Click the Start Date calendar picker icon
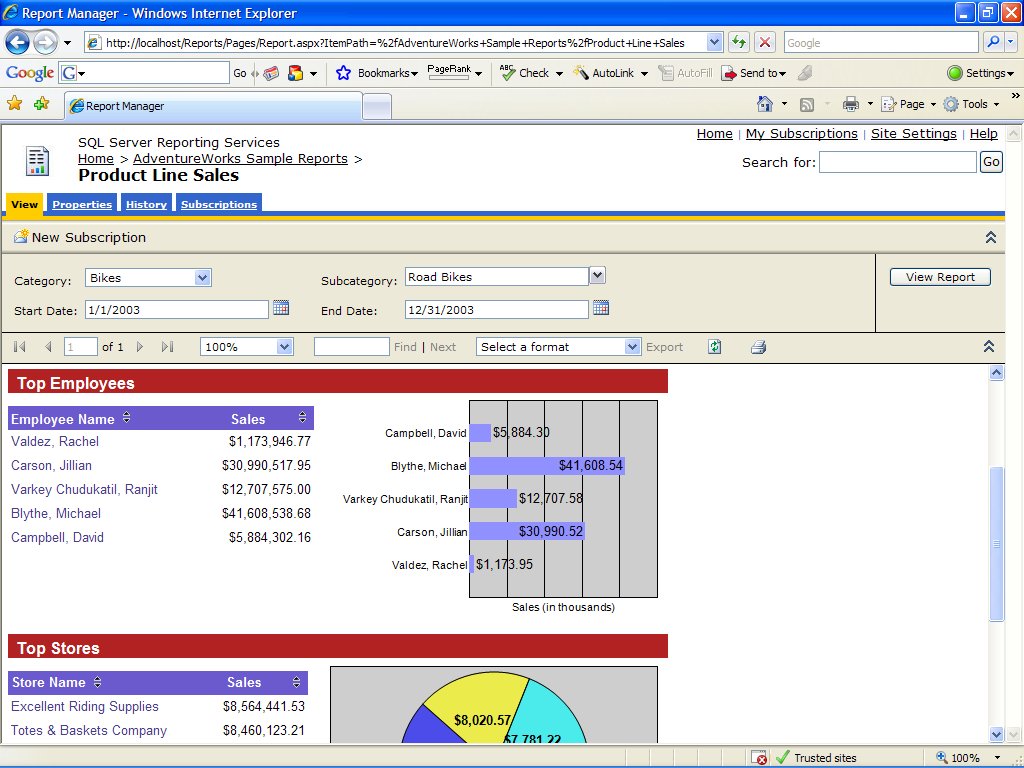This screenshot has width=1024, height=768. pos(281,308)
